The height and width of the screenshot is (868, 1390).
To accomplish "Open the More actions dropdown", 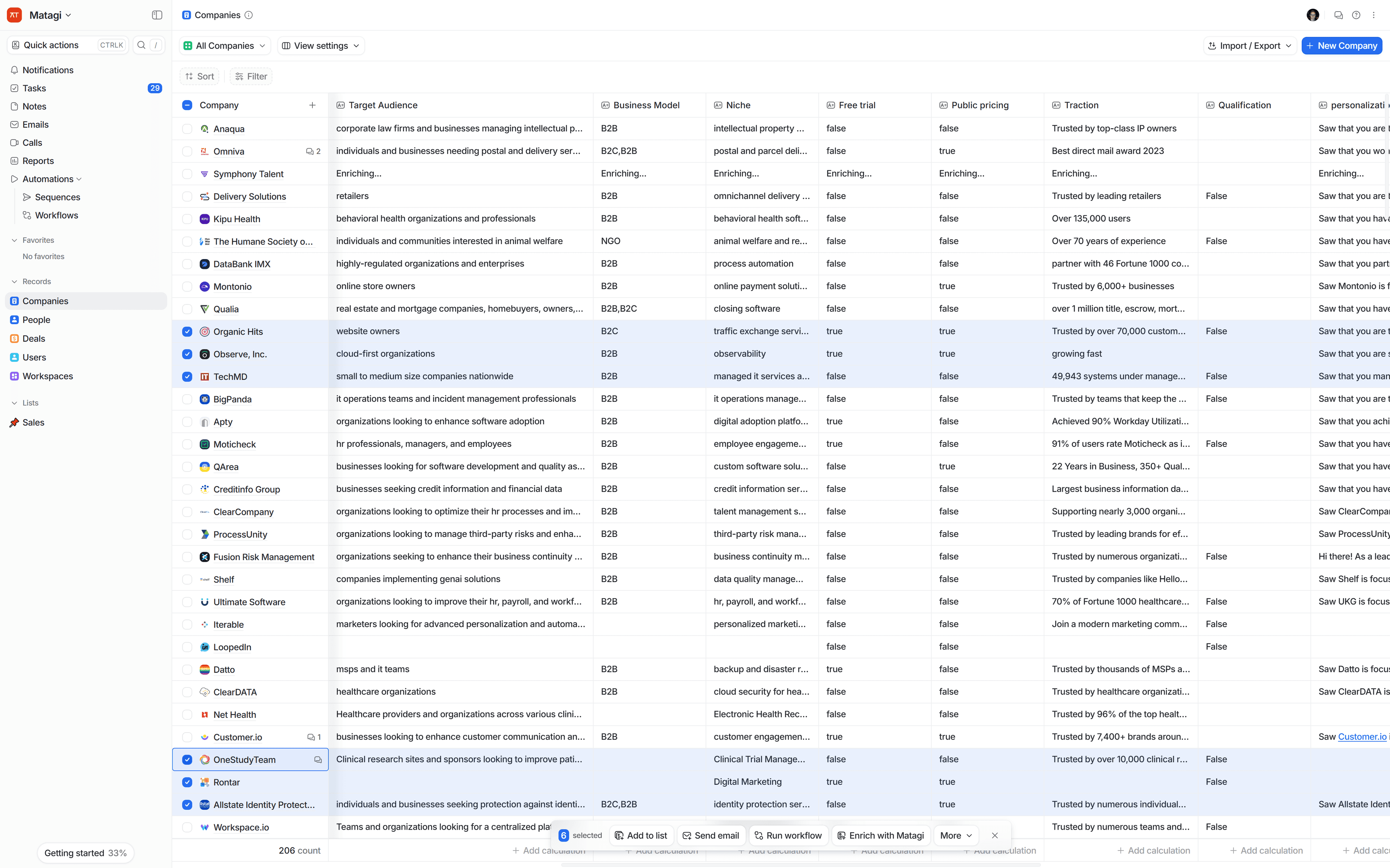I will pyautogui.click(x=955, y=835).
